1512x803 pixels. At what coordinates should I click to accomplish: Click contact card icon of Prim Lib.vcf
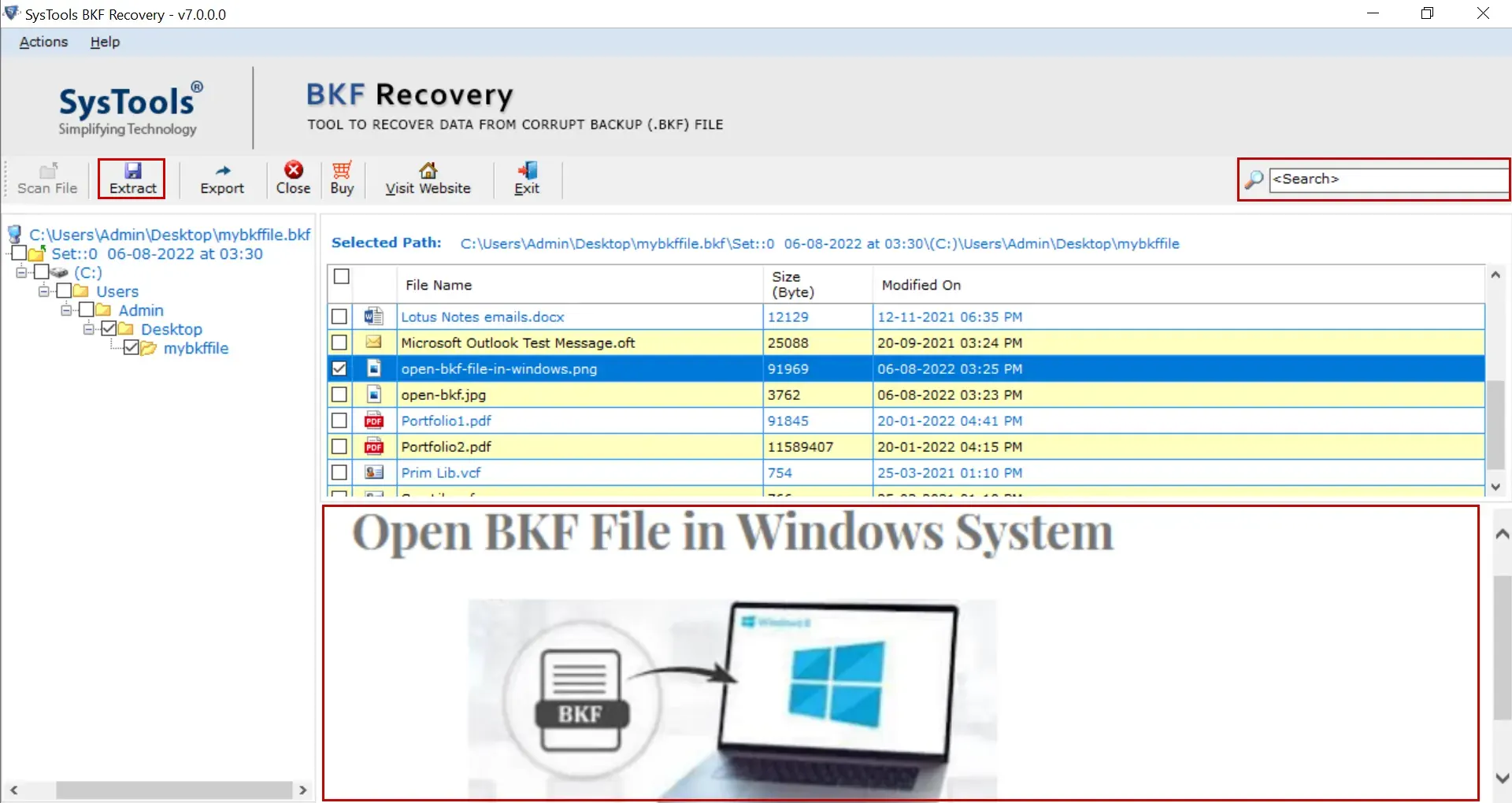(374, 472)
